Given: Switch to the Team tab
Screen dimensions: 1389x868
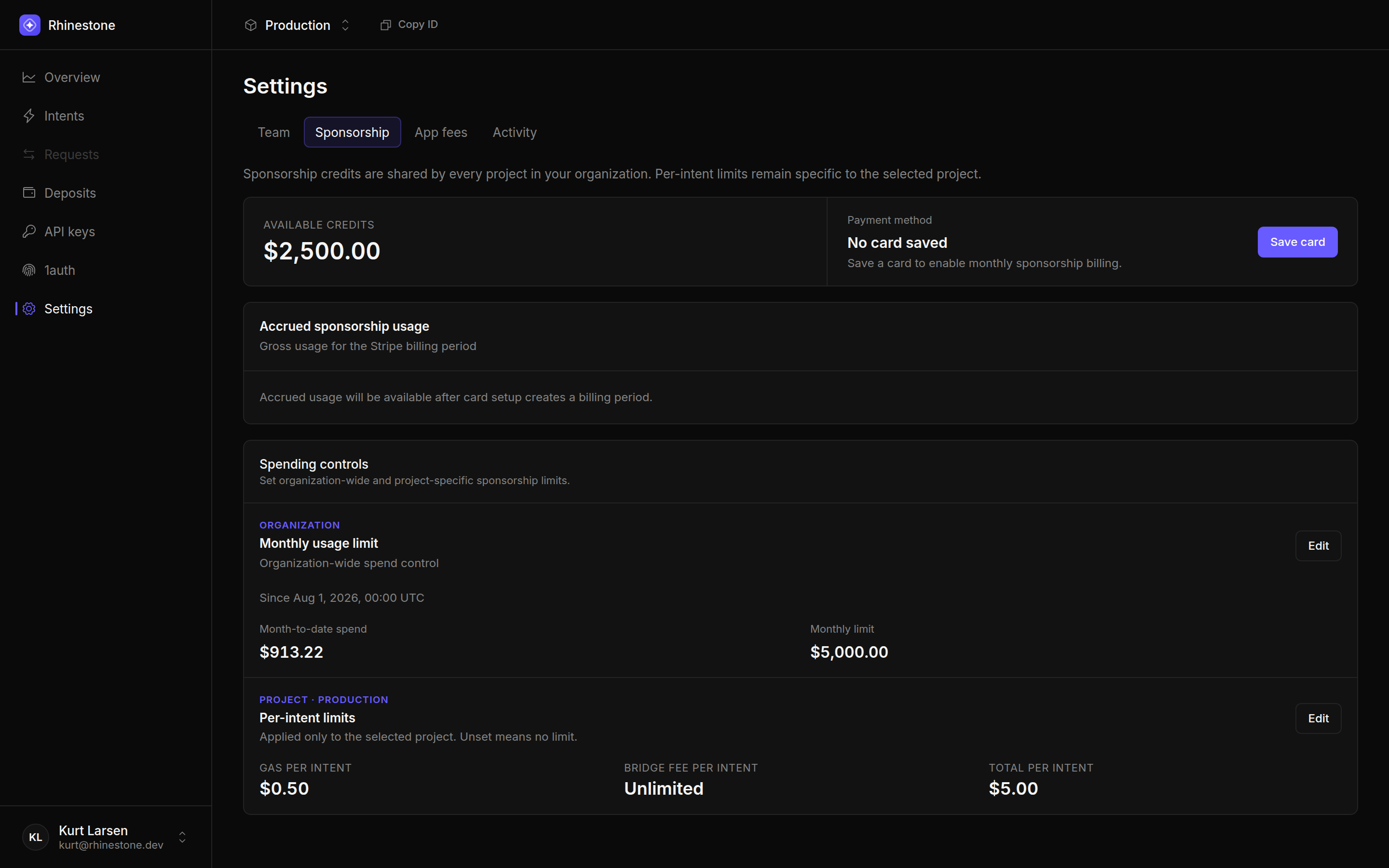Looking at the screenshot, I should [x=274, y=132].
